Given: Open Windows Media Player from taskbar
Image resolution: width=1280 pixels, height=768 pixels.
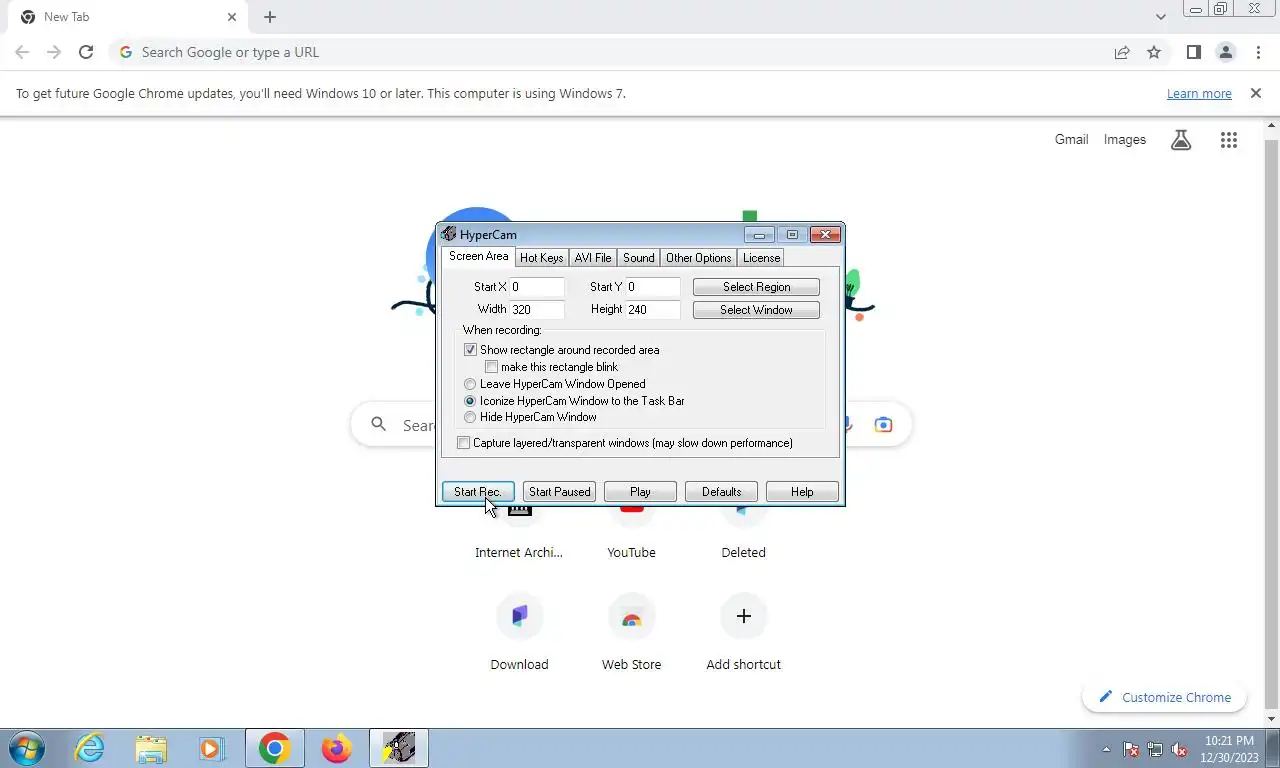Looking at the screenshot, I should (x=212, y=748).
